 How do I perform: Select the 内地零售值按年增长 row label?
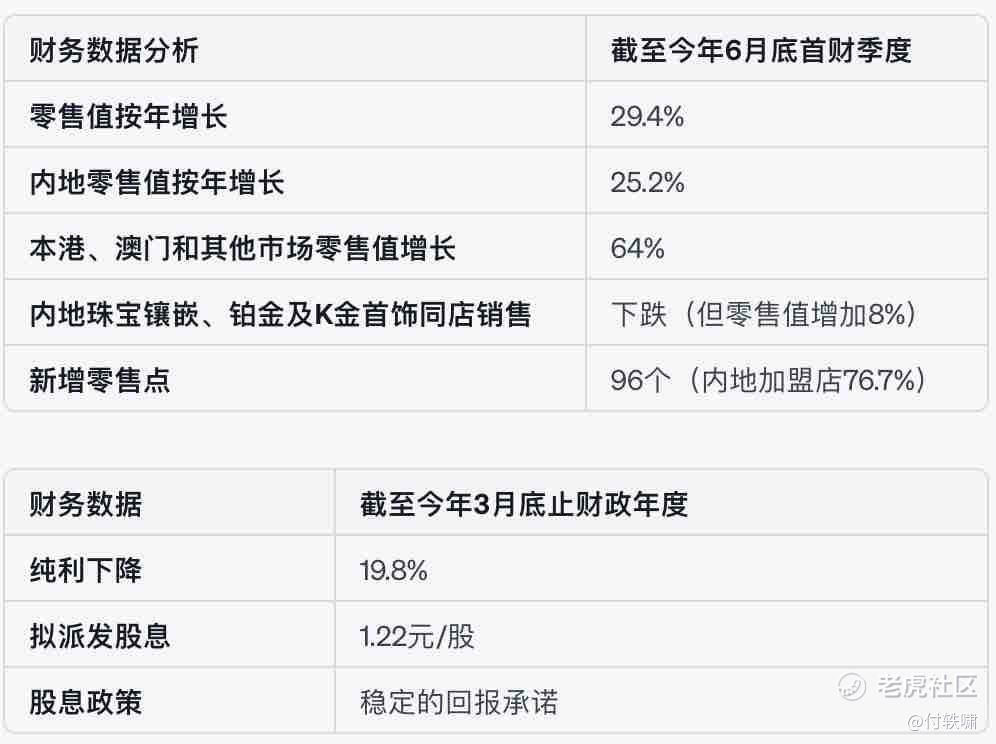157,182
